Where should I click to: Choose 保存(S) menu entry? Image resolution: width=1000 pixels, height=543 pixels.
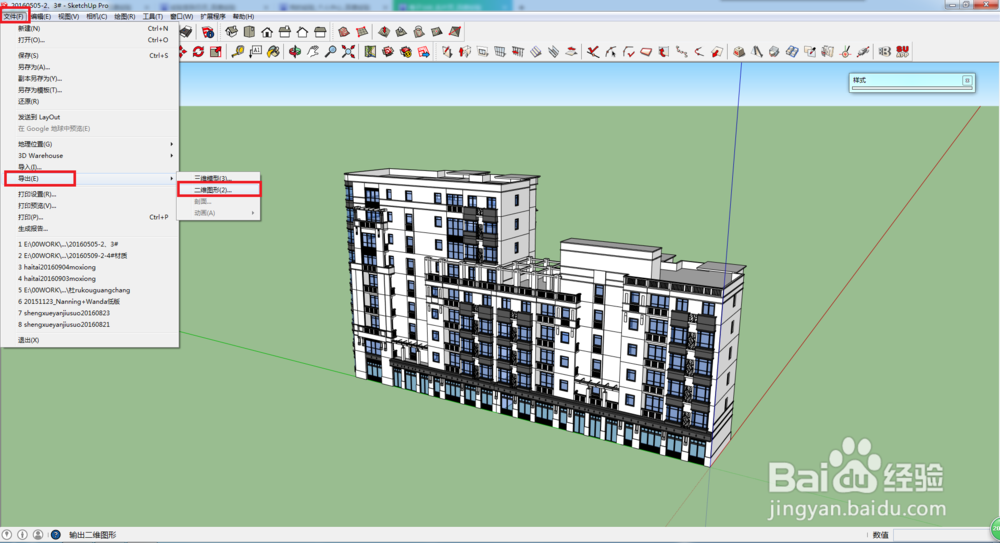tap(89, 56)
